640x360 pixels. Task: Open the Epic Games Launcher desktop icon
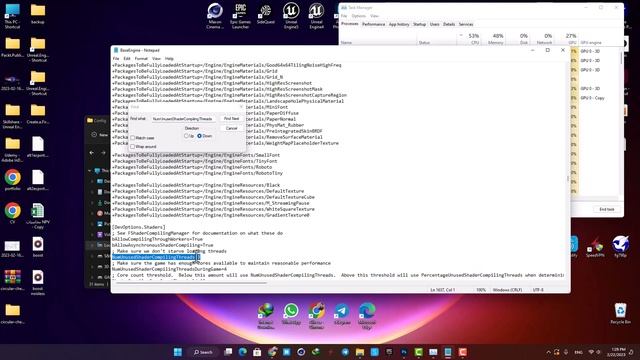click(x=240, y=16)
